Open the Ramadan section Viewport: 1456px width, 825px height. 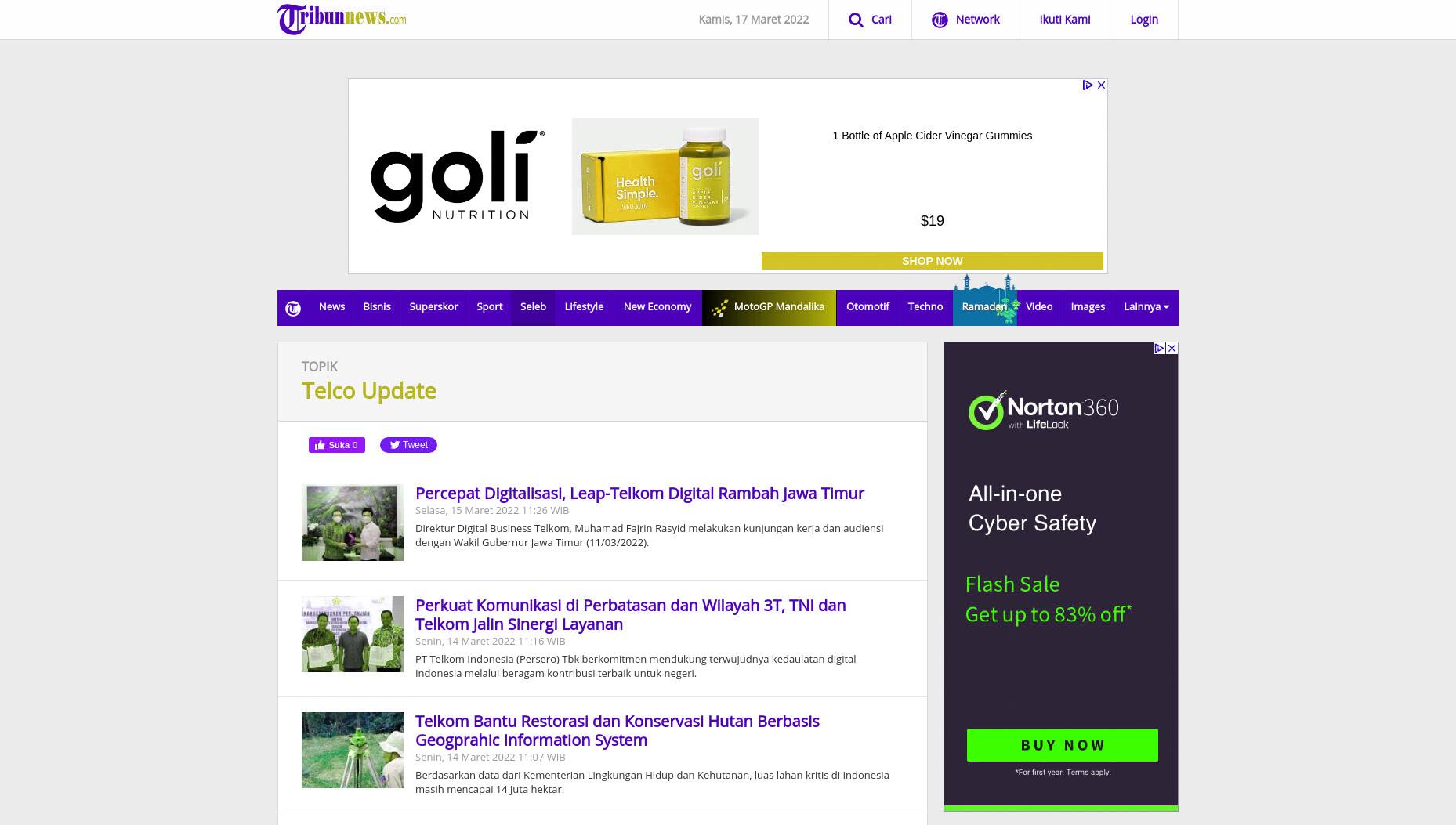click(x=984, y=306)
